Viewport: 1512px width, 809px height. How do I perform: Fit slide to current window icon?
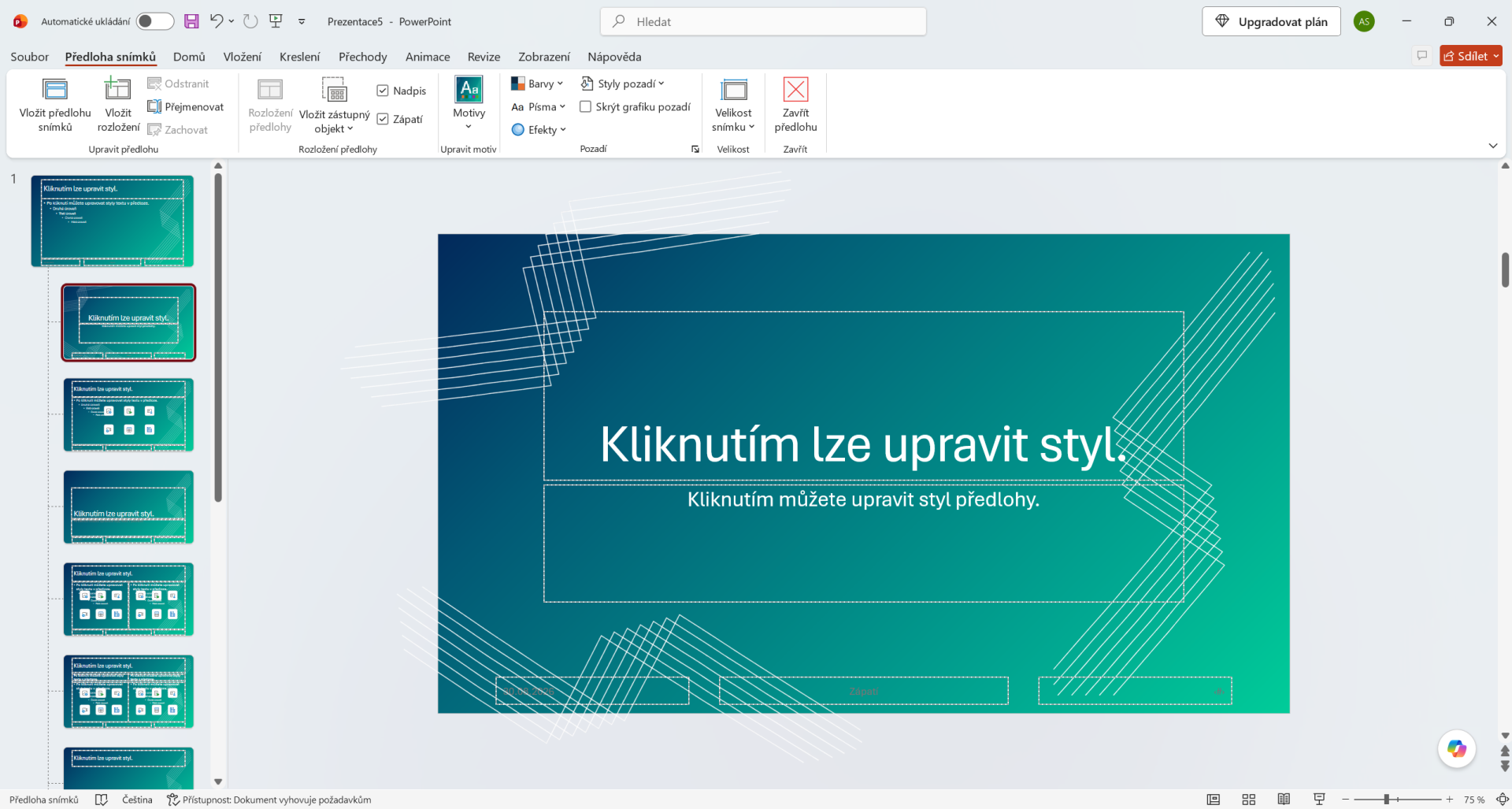pos(1503,800)
